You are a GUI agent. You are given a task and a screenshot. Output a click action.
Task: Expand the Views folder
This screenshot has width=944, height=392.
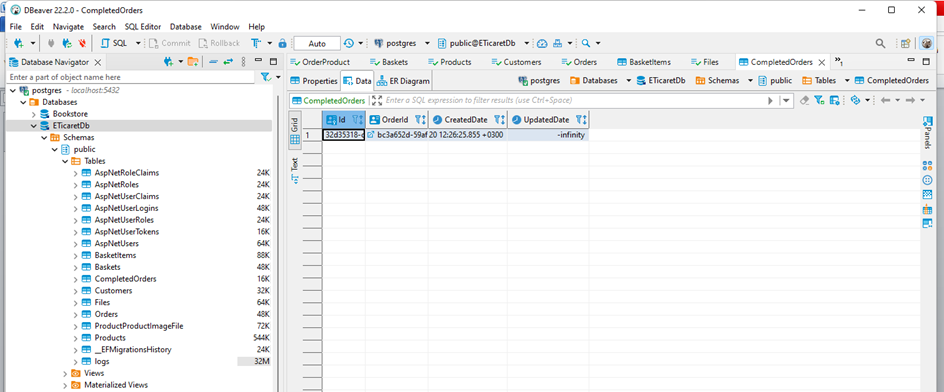(x=64, y=373)
